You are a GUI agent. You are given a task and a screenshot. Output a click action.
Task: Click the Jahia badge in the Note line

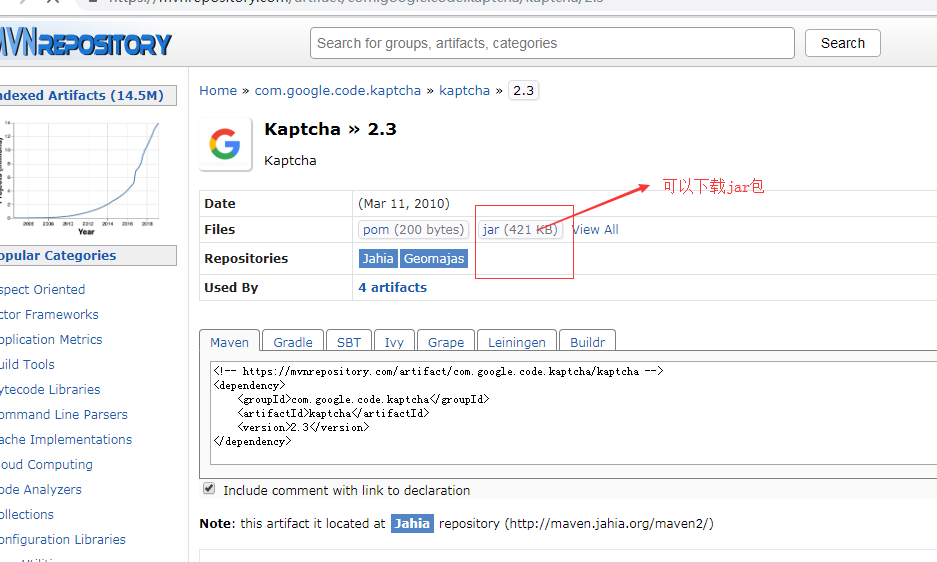pyautogui.click(x=412, y=524)
